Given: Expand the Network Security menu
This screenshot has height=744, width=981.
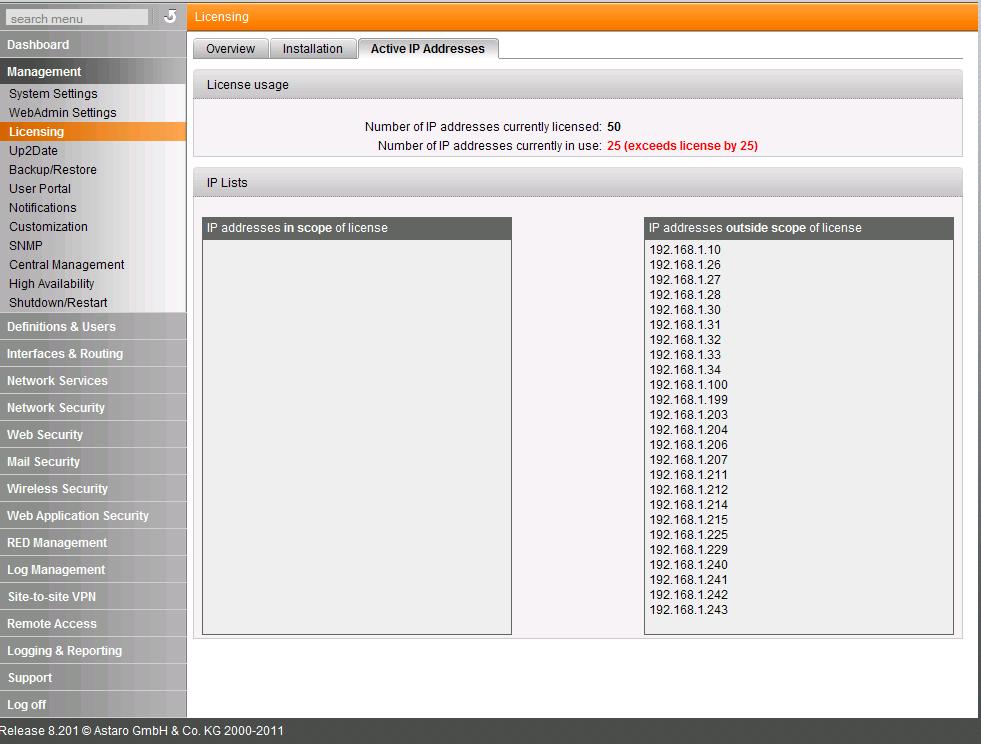Looking at the screenshot, I should [x=56, y=408].
